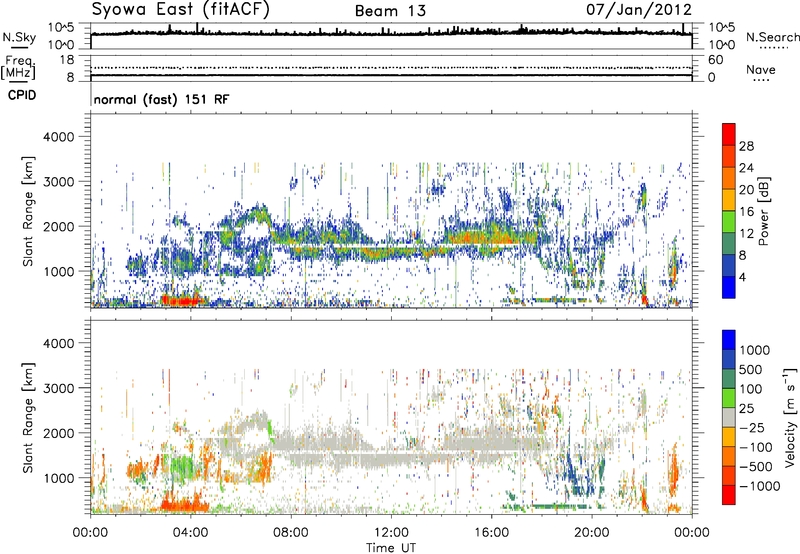Select the '-25' velocity color bar value
800x554 pixels.
(751, 428)
